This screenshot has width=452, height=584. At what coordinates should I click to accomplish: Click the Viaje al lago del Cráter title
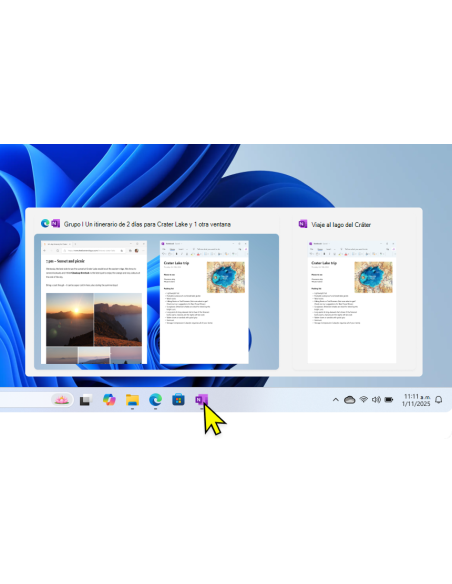pyautogui.click(x=341, y=225)
